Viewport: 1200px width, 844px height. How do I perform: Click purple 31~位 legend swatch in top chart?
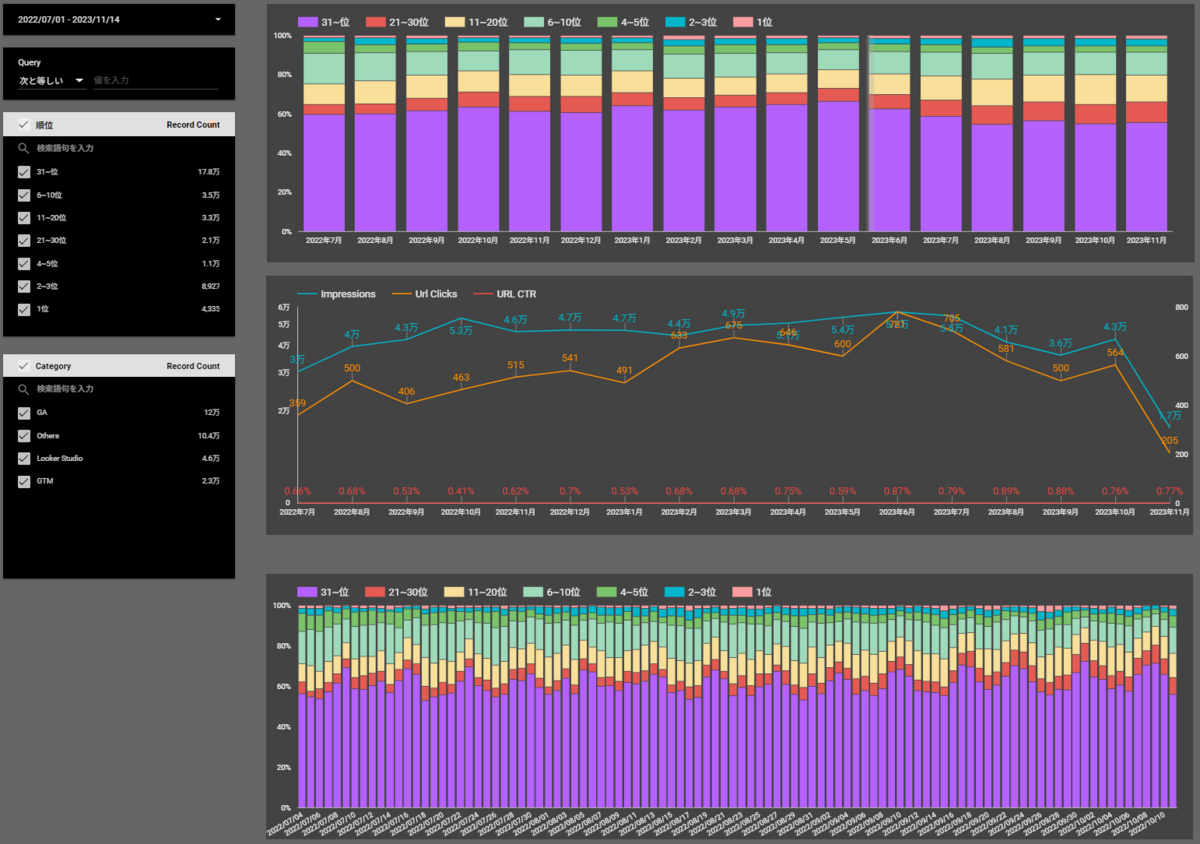[x=307, y=22]
